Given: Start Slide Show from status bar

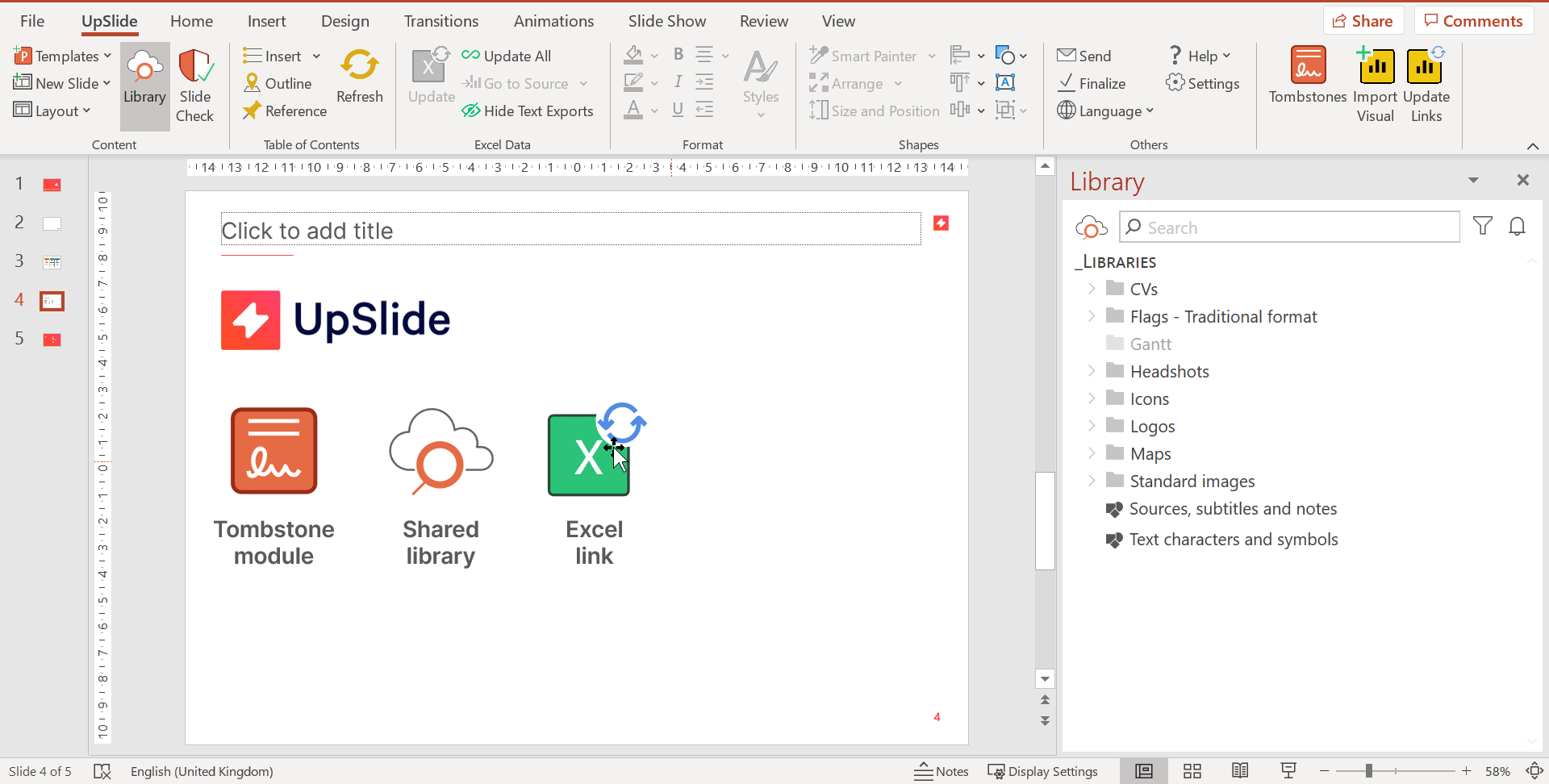Looking at the screenshot, I should 1288,771.
